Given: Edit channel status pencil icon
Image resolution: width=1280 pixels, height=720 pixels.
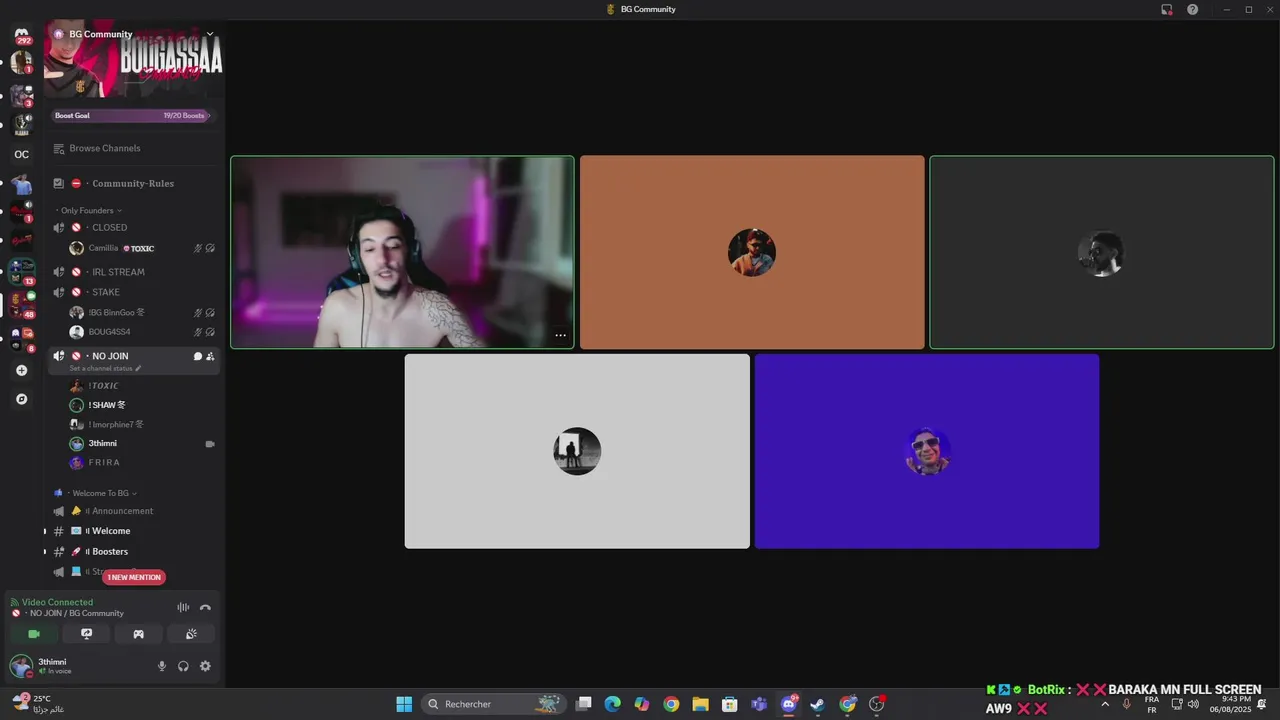Looking at the screenshot, I should pyautogui.click(x=138, y=368).
